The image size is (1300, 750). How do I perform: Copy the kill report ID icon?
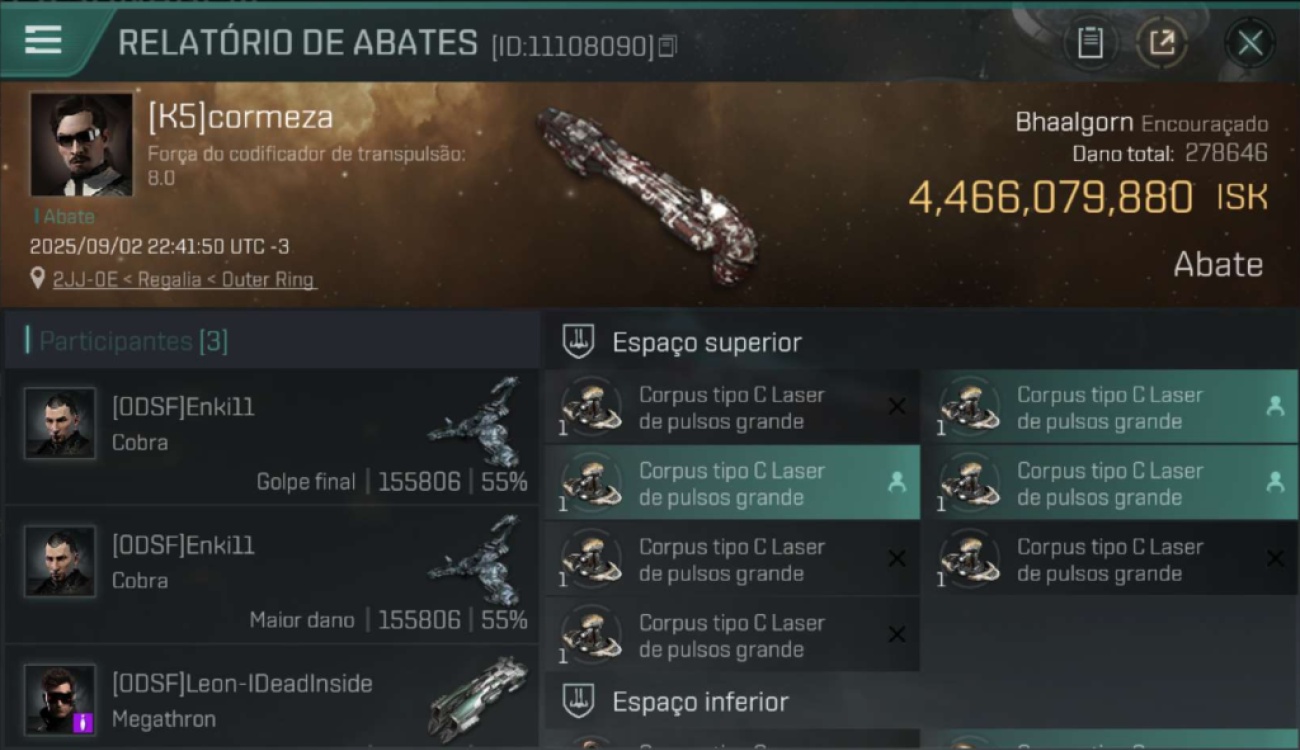point(667,46)
